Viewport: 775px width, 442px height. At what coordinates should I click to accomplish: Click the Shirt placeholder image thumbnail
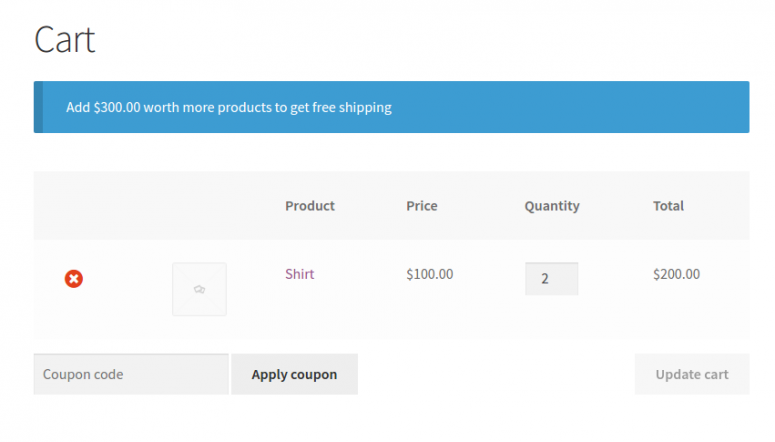(199, 289)
